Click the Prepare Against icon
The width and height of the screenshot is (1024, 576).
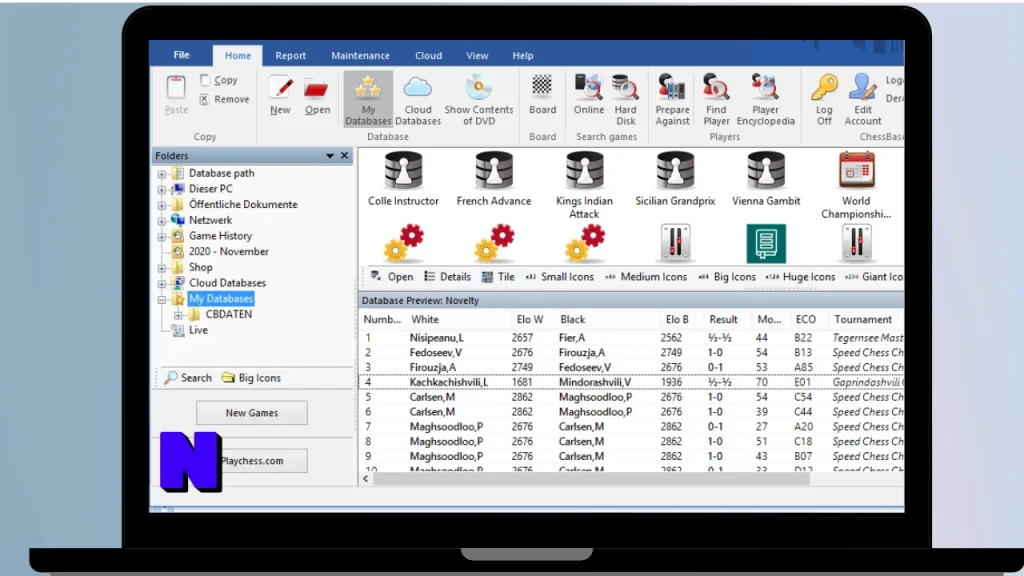click(x=672, y=99)
